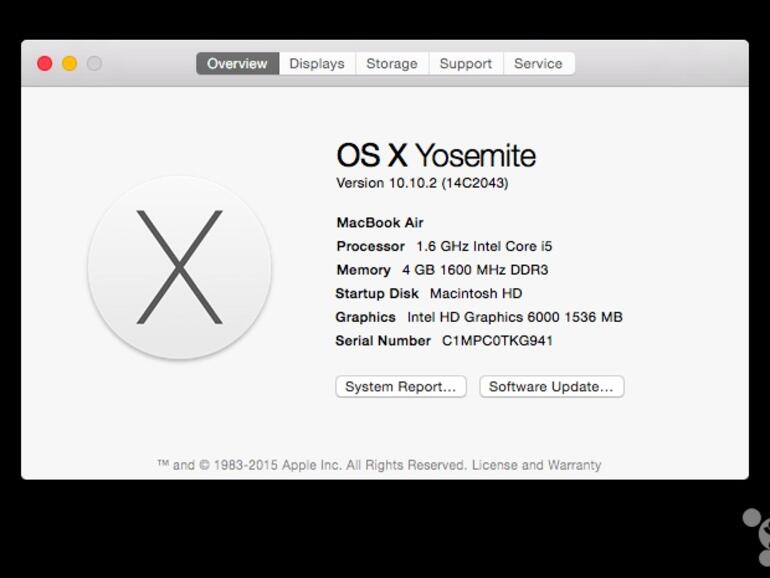Click the memory value 4 GB 1600 MHz DDR3

click(x=475, y=270)
